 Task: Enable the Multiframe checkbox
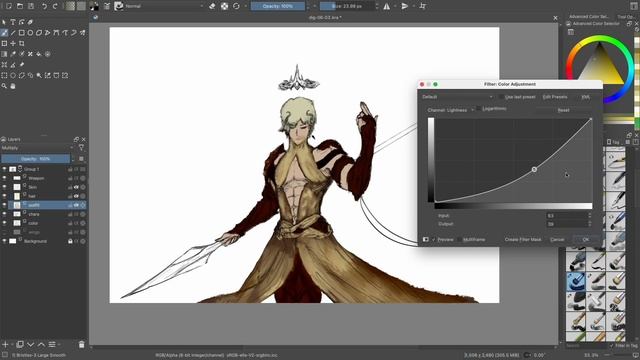click(x=460, y=240)
